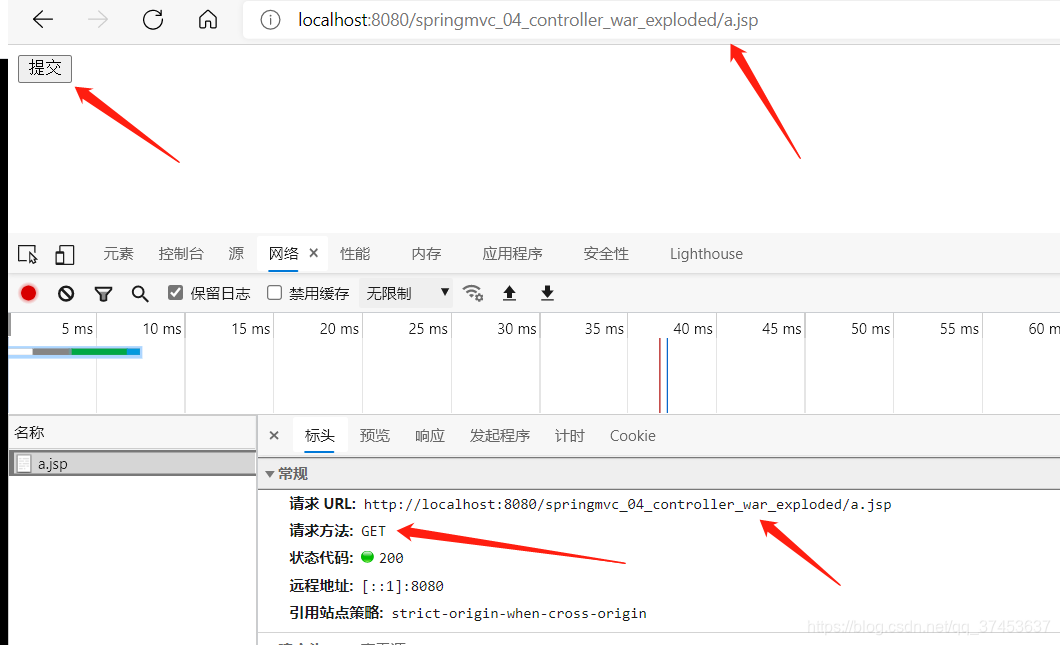Open the 性能 tab
Screen dimensions: 1060x645
[355, 254]
